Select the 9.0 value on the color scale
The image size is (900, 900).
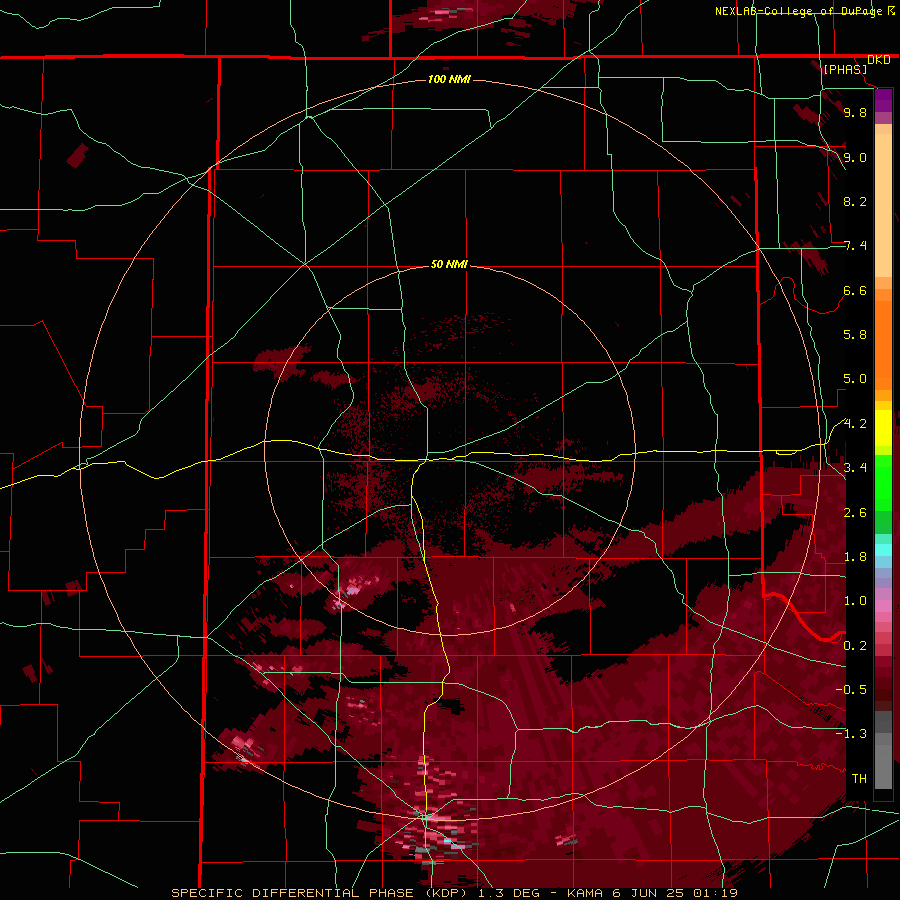855,157
